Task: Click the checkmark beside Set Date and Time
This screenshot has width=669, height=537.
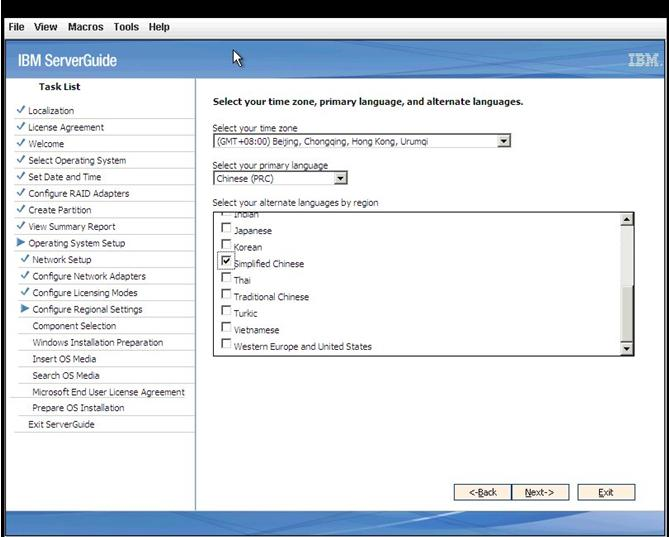Action: click(x=20, y=176)
